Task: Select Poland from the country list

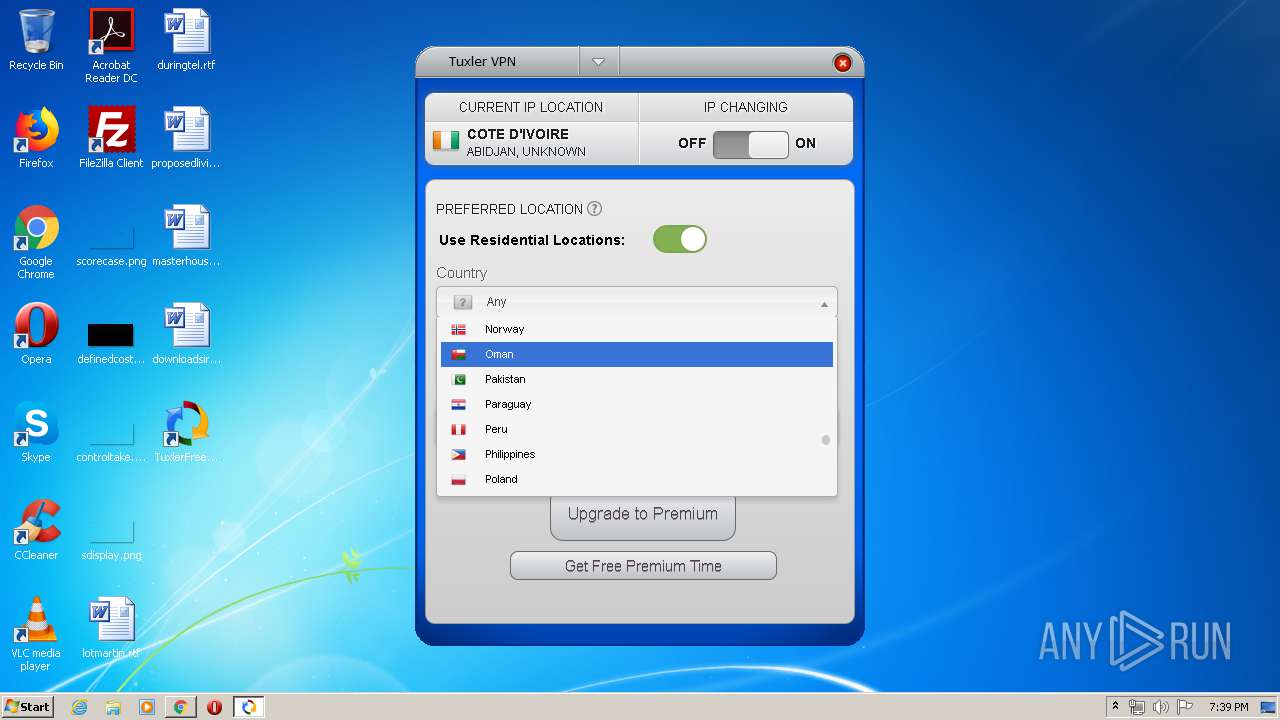Action: [x=637, y=479]
